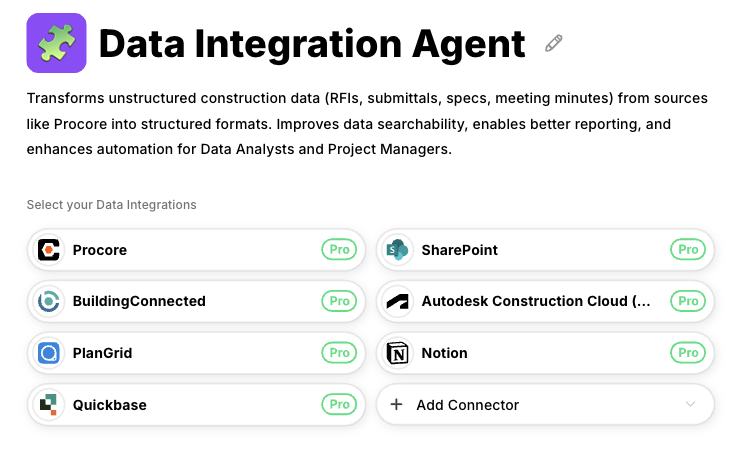Image resolution: width=750 pixels, height=451 pixels.
Task: Click the Pro badge on Quickbase
Action: (x=339, y=405)
